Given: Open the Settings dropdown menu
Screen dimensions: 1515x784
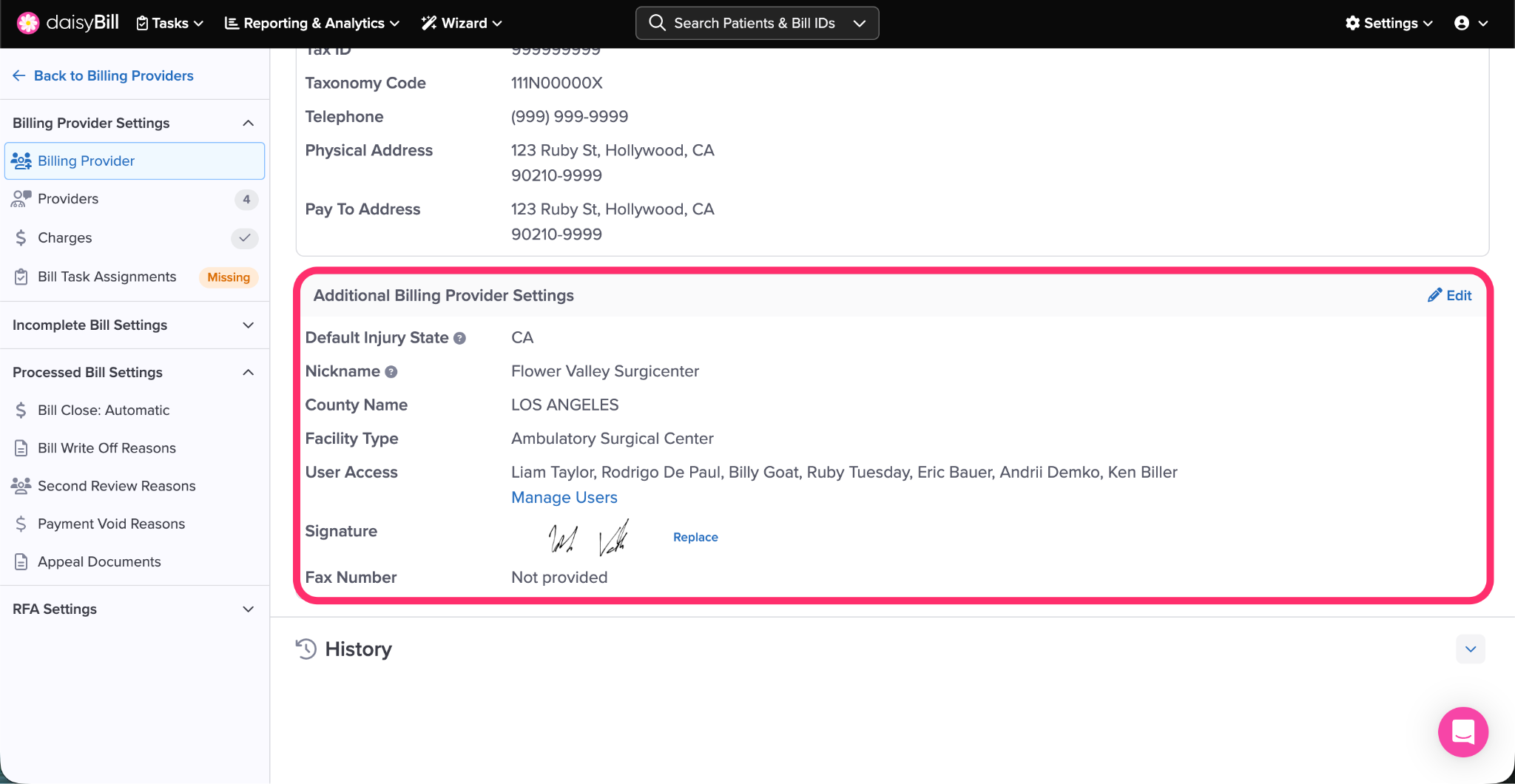Looking at the screenshot, I should point(1389,23).
